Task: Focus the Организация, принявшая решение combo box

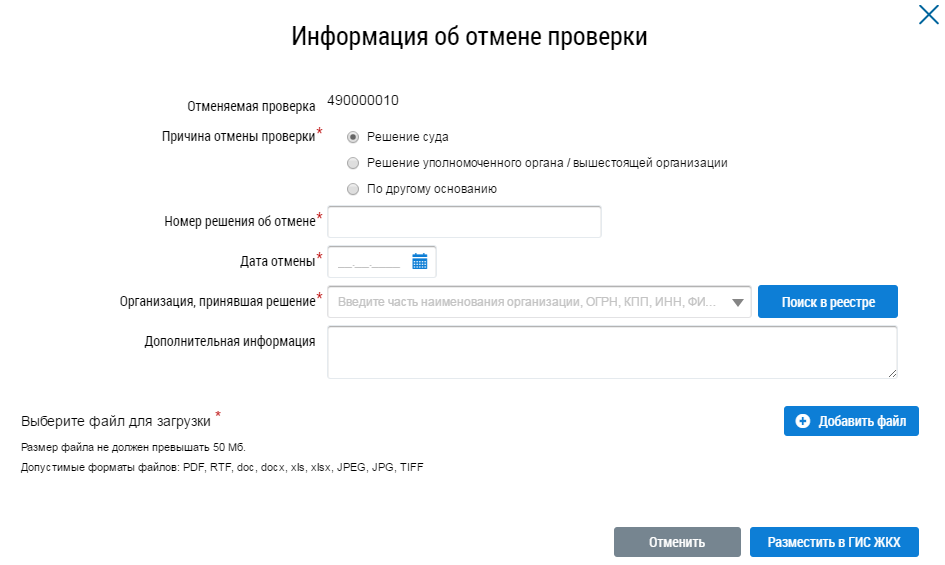Action: tap(528, 302)
